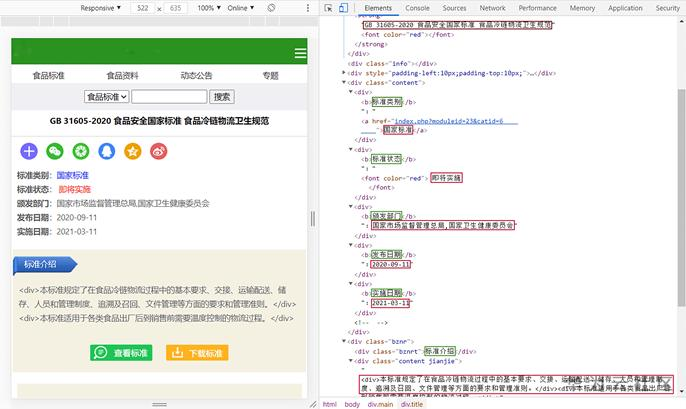The image size is (686, 409).
Task: Collapse the div containing 发布日期
Action: [x=351, y=245]
